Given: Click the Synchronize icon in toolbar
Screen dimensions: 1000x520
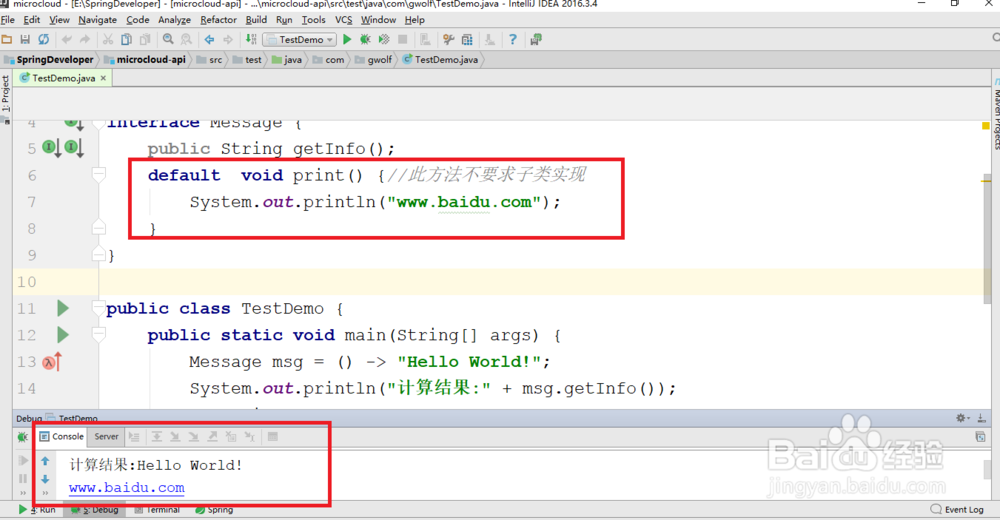Looking at the screenshot, I should pos(43,40).
